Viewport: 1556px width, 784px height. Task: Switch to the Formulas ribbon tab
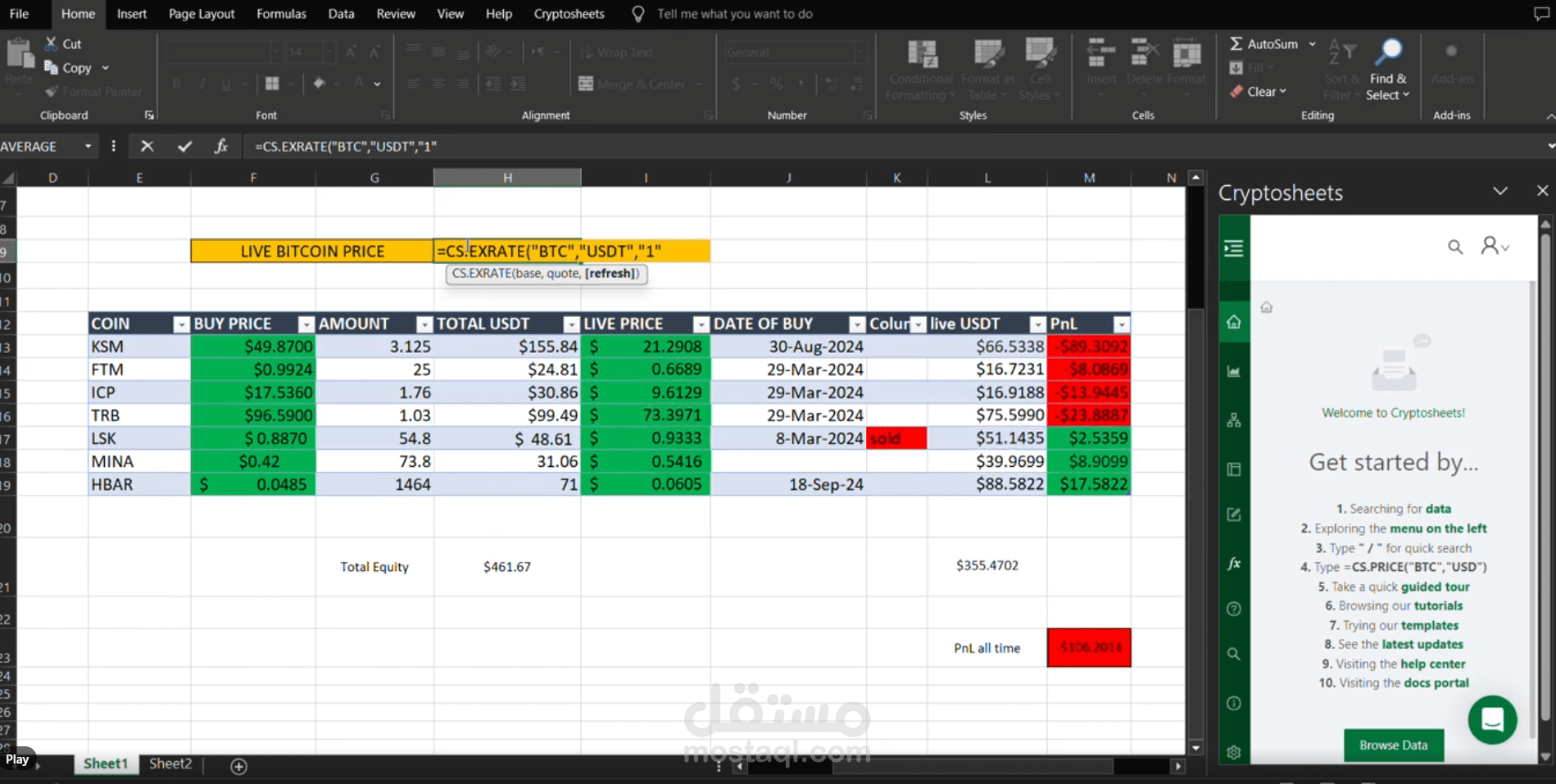click(281, 14)
